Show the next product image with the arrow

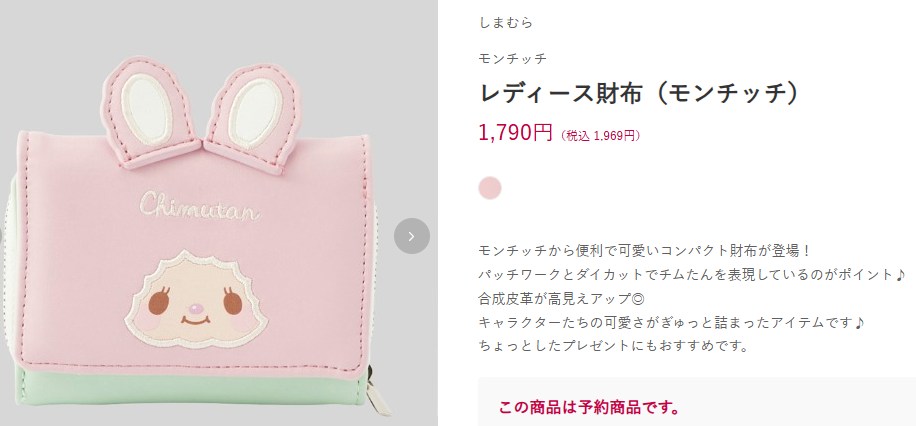(412, 236)
